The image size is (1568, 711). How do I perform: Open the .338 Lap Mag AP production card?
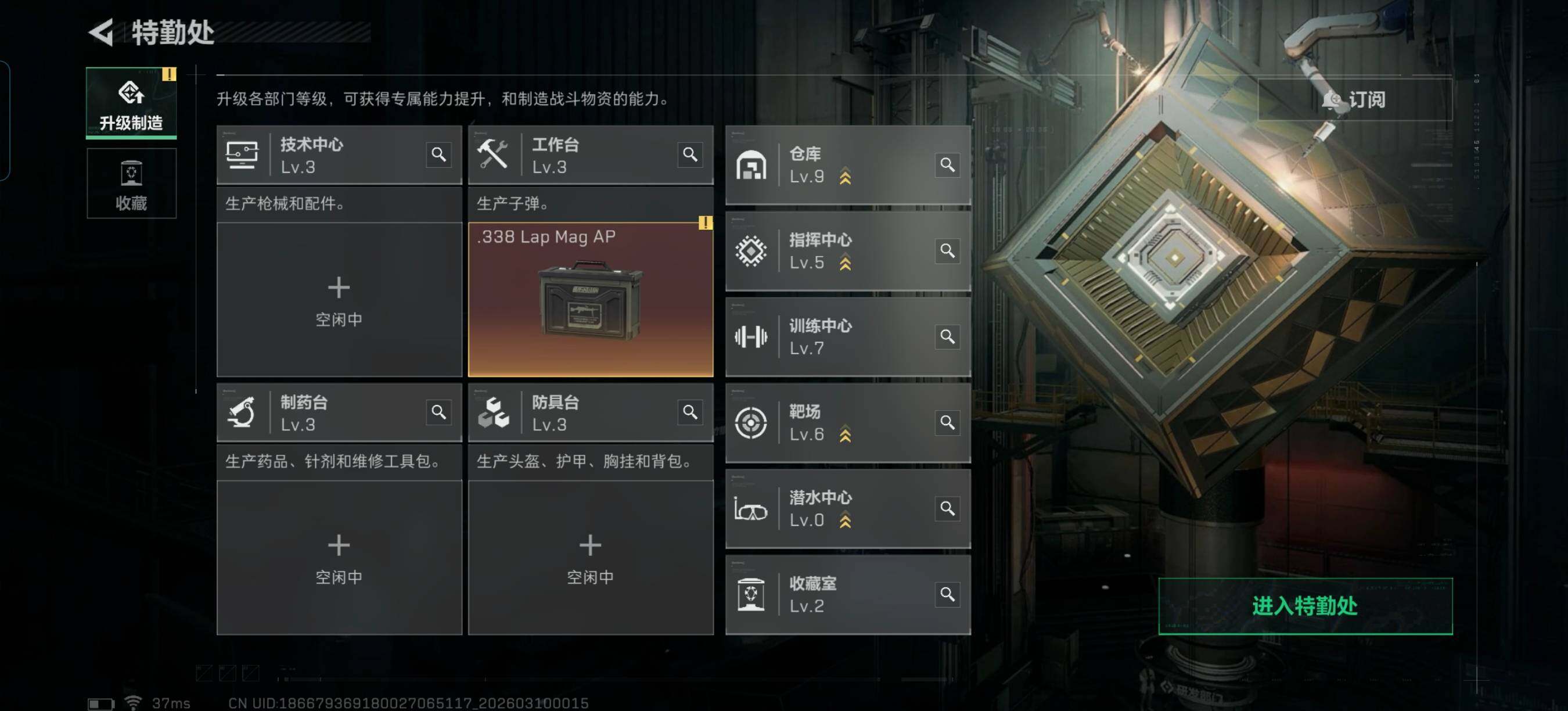coord(591,300)
